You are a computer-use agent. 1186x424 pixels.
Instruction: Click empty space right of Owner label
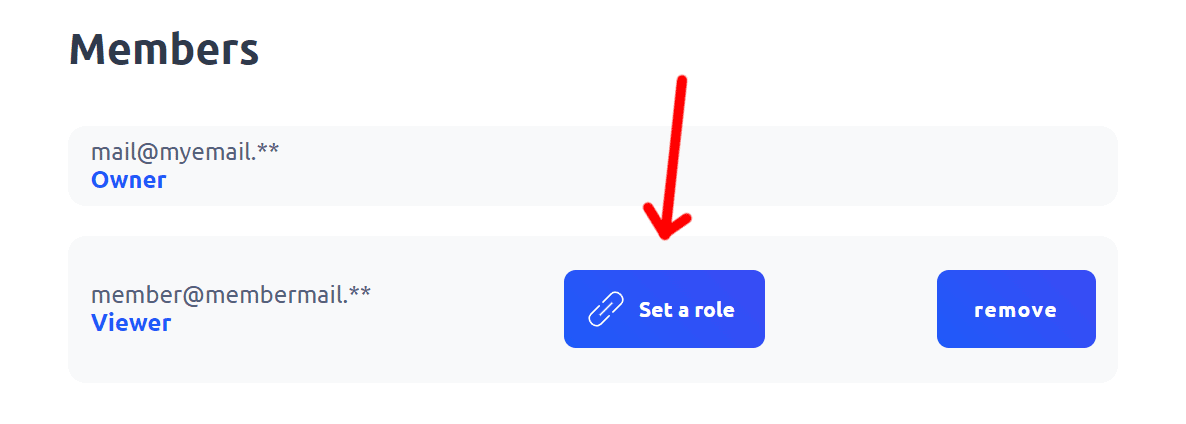(x=605, y=180)
